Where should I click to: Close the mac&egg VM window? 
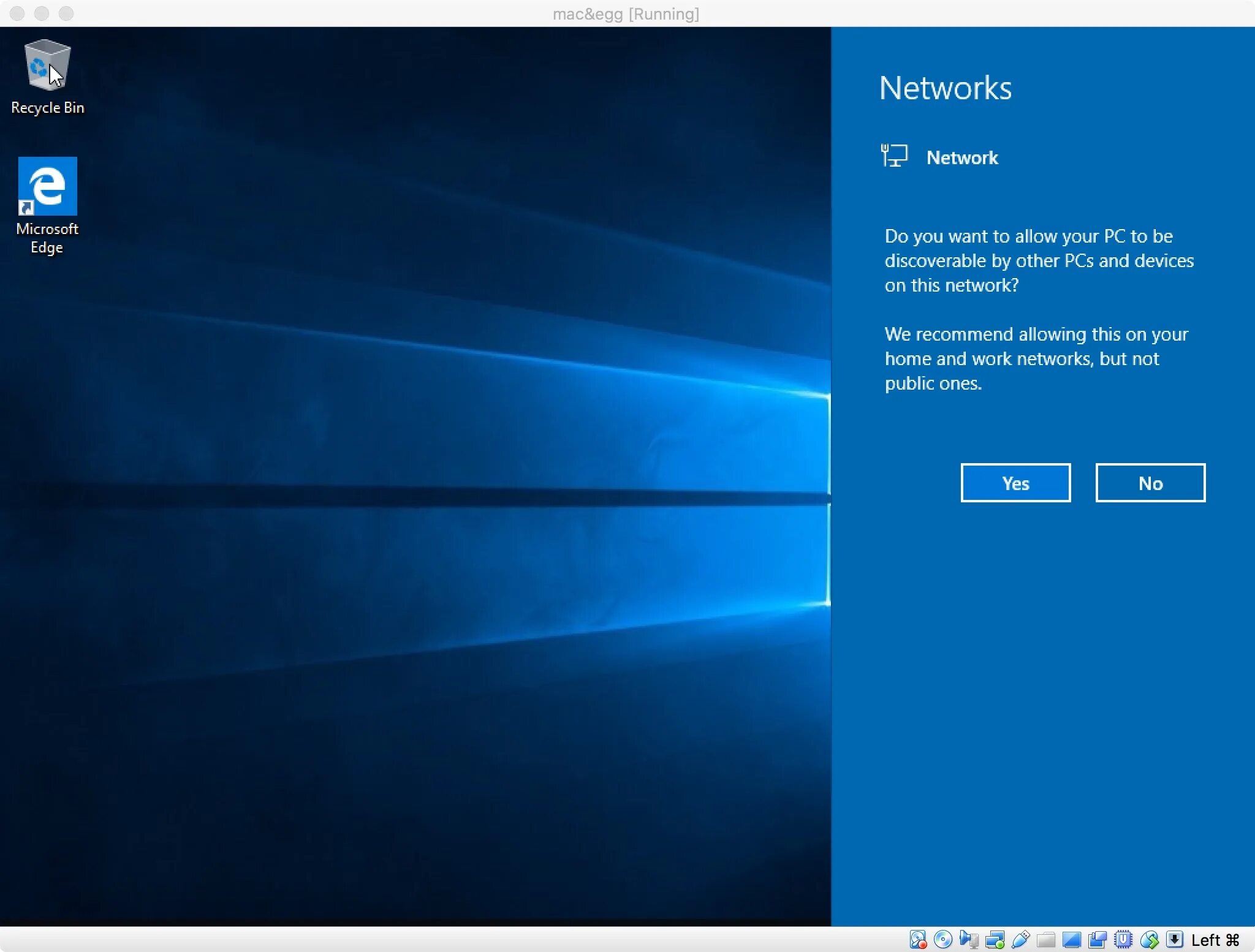tap(17, 13)
